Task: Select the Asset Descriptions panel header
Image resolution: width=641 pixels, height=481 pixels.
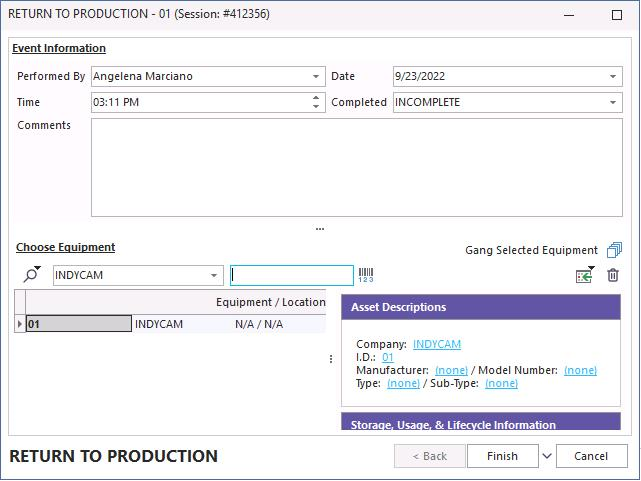Action: point(480,307)
